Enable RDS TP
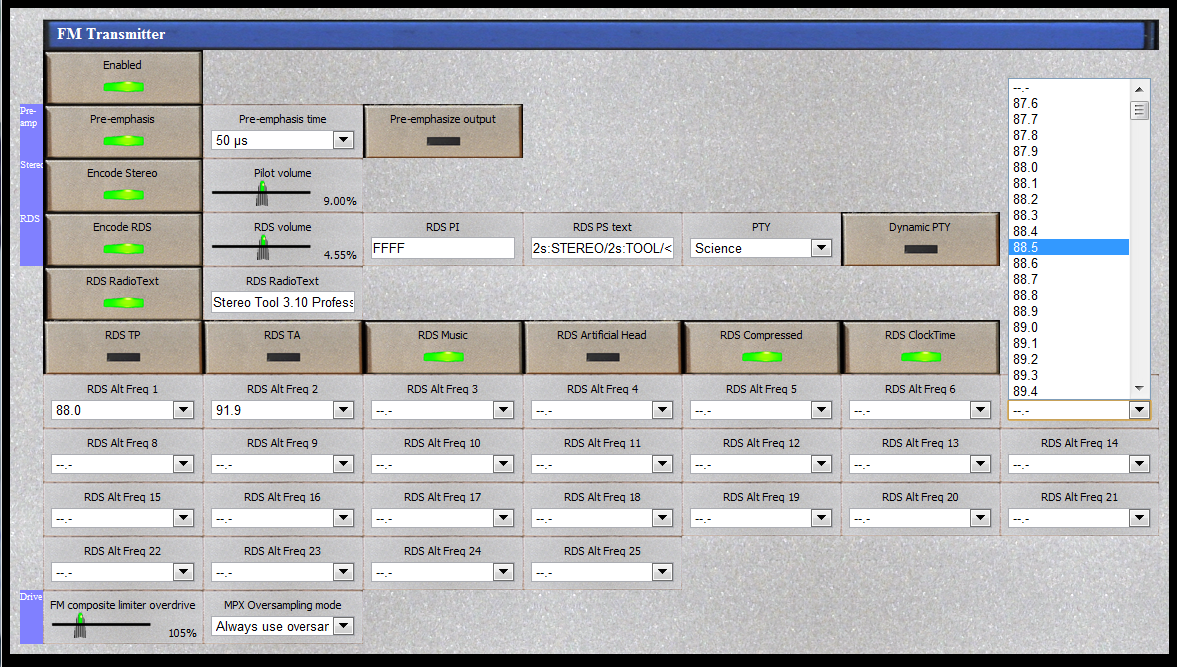Screen dimensions: 1177x667 pos(123,347)
